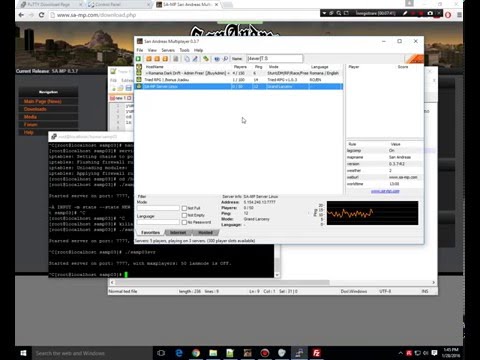Show hidden system tray icons
Screen dimensions: 480x360
click(400, 353)
